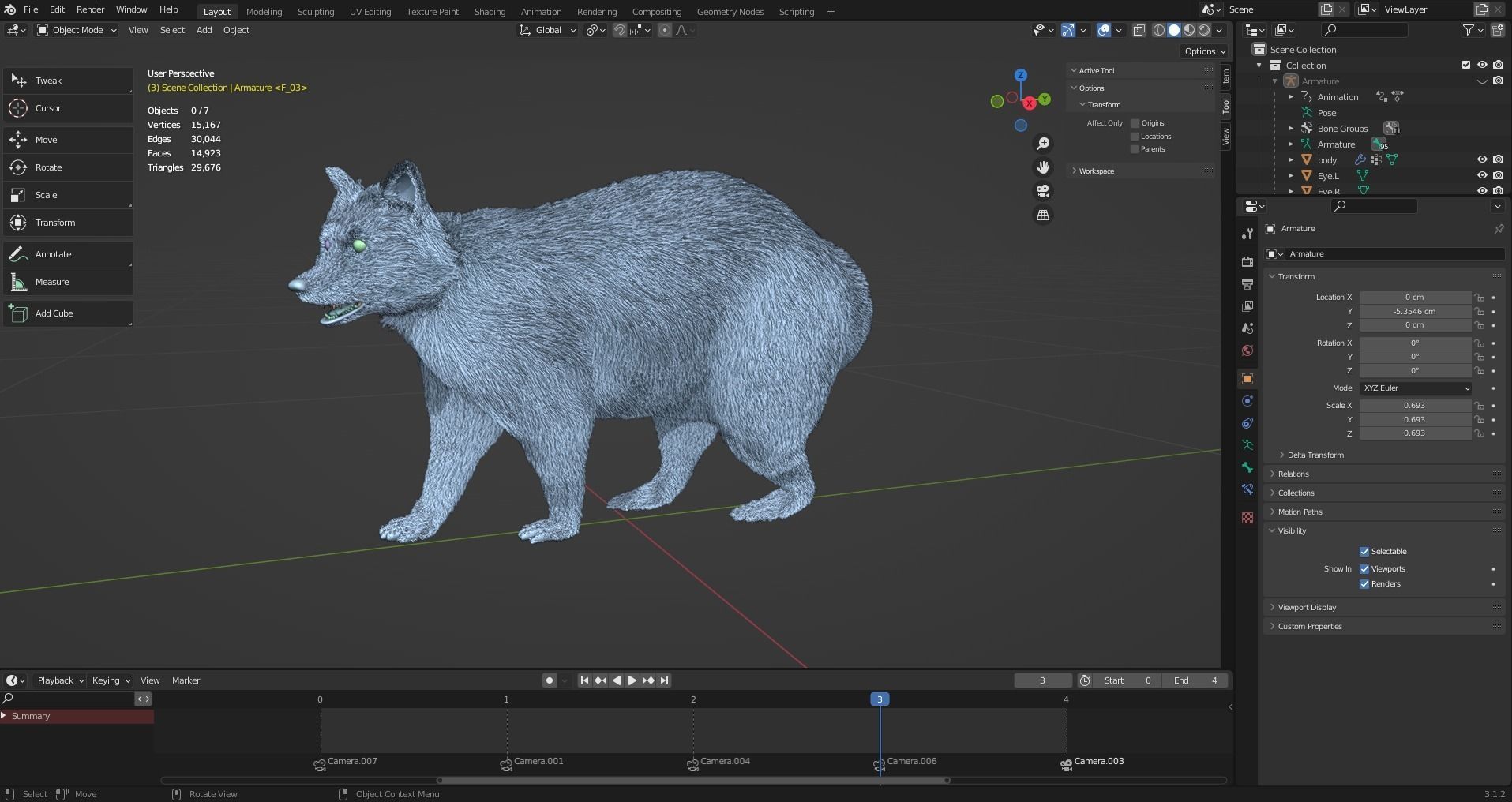Screen dimensions: 1512x802
Task: Open the Render menu
Action: pyautogui.click(x=90, y=9)
